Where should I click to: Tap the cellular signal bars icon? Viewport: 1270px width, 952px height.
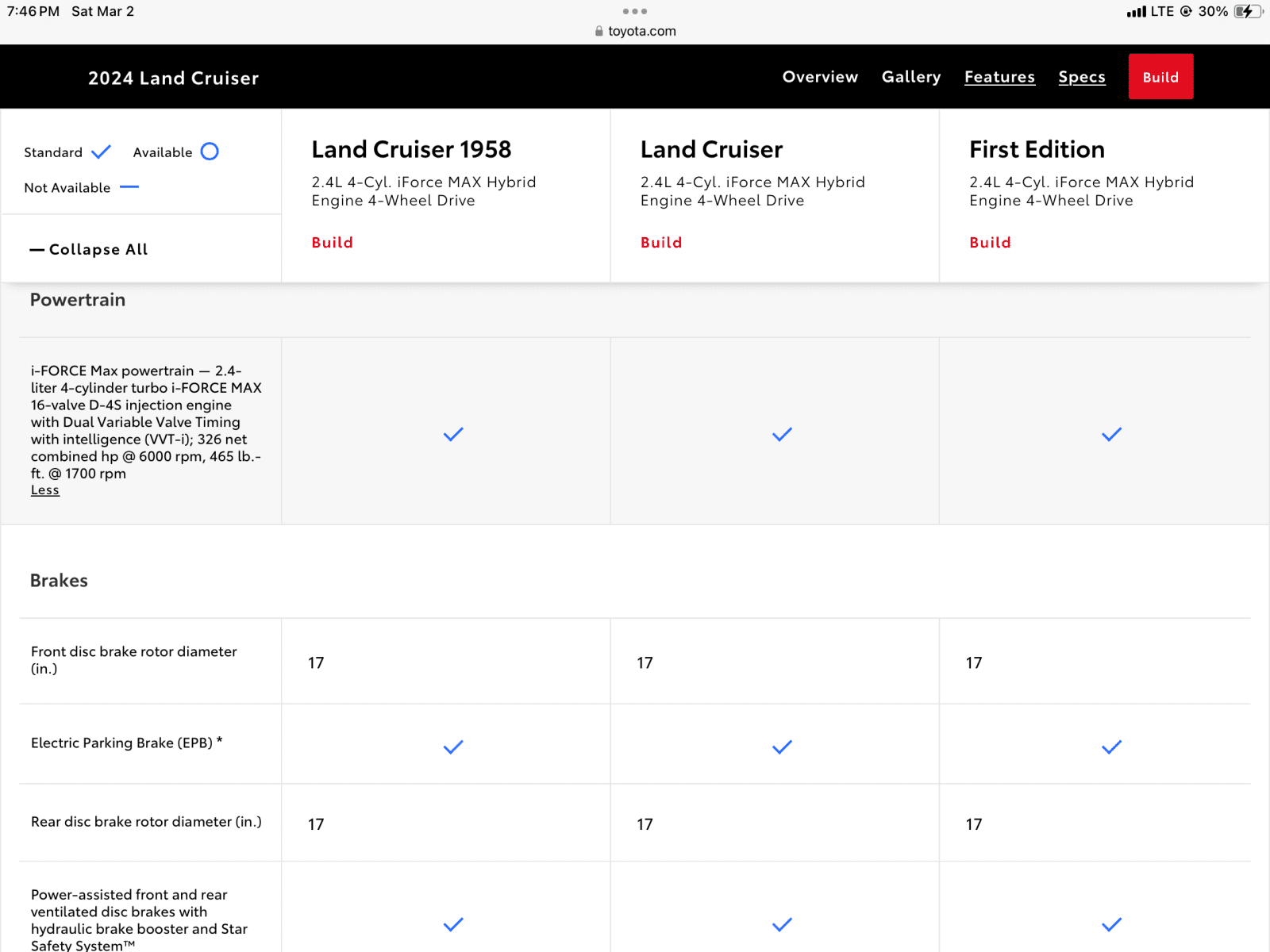(x=1136, y=11)
